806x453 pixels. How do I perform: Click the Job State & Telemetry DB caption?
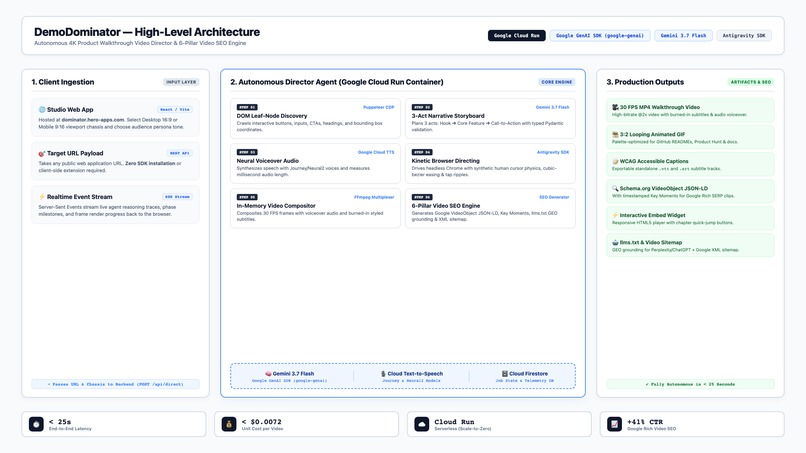[525, 381]
